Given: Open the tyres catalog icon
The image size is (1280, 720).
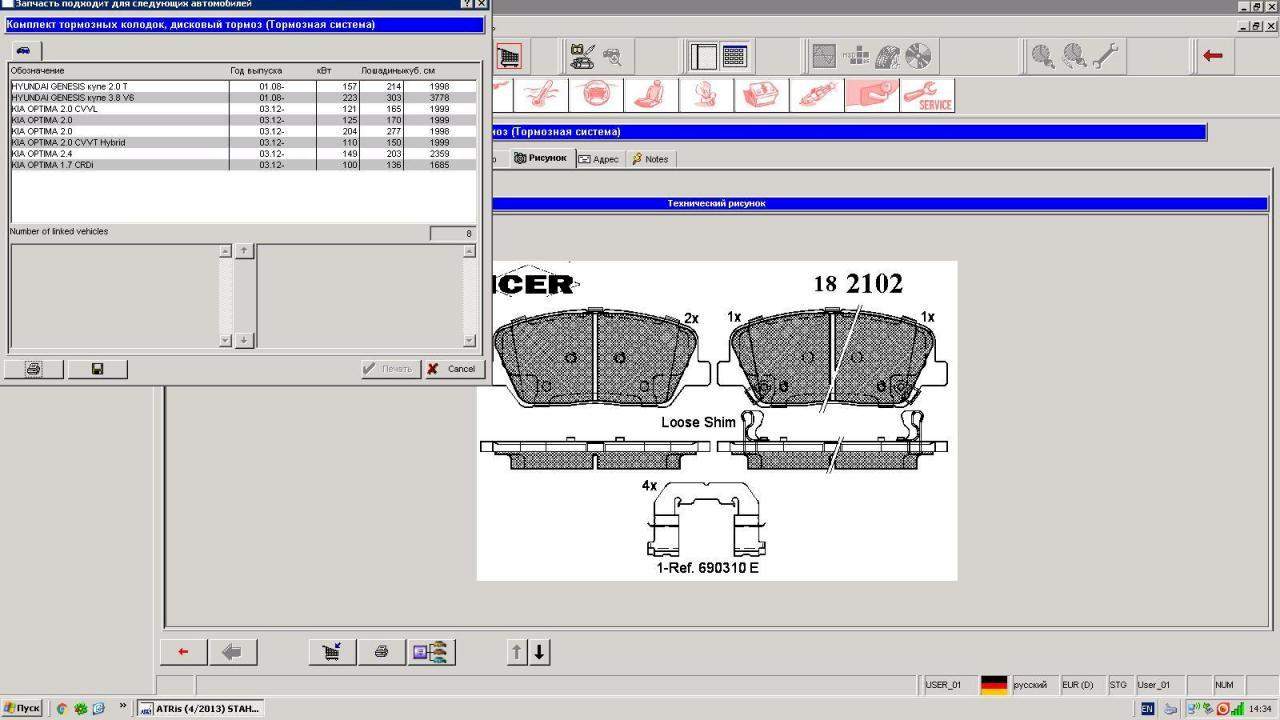Looking at the screenshot, I should [x=887, y=56].
